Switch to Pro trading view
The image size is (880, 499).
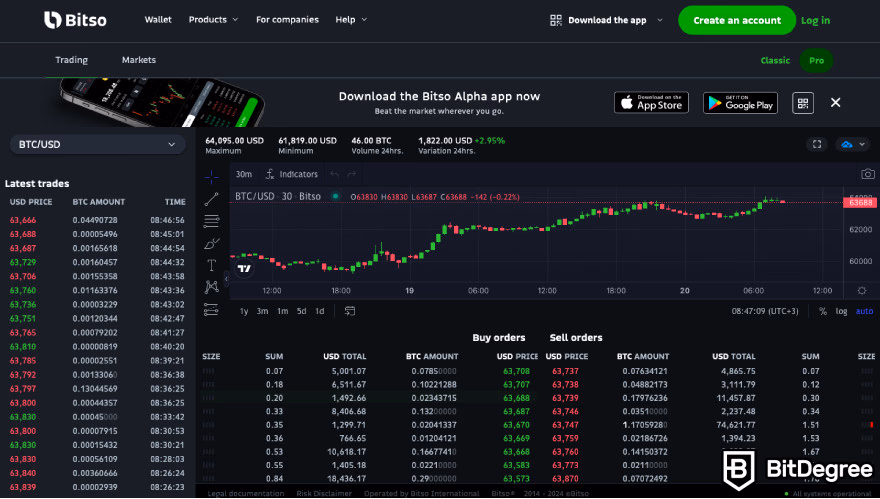(x=817, y=60)
